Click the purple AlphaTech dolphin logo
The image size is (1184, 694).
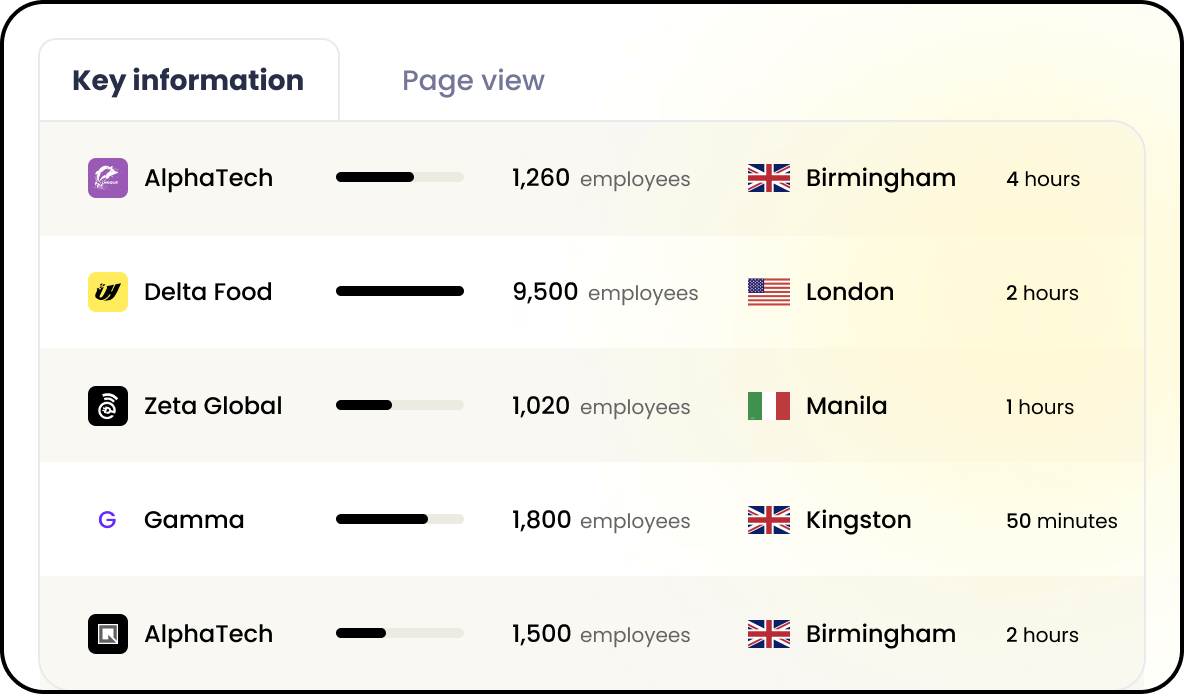(x=108, y=178)
